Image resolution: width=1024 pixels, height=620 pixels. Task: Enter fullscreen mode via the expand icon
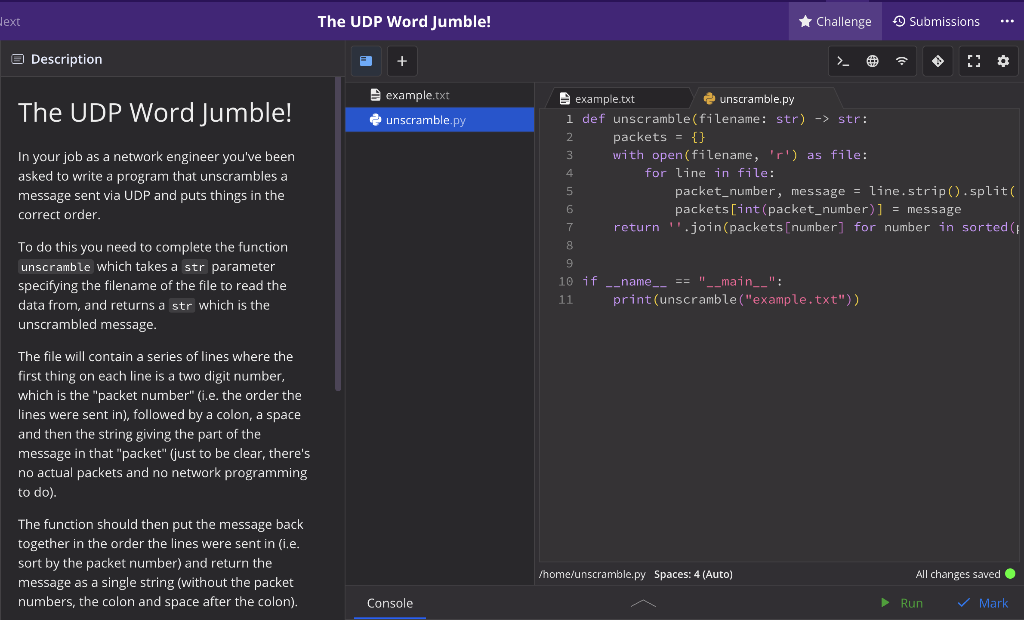(973, 61)
